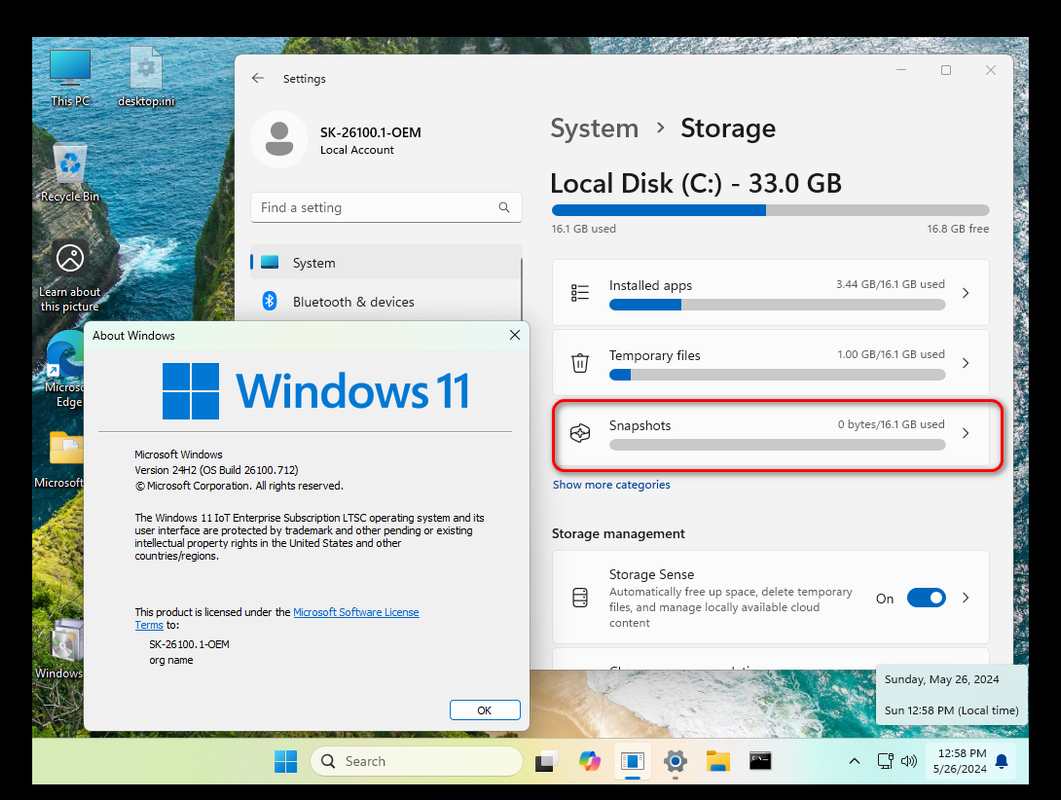Viewport: 1061px width, 800px height.
Task: Open the Windows Start button
Action: point(286,761)
